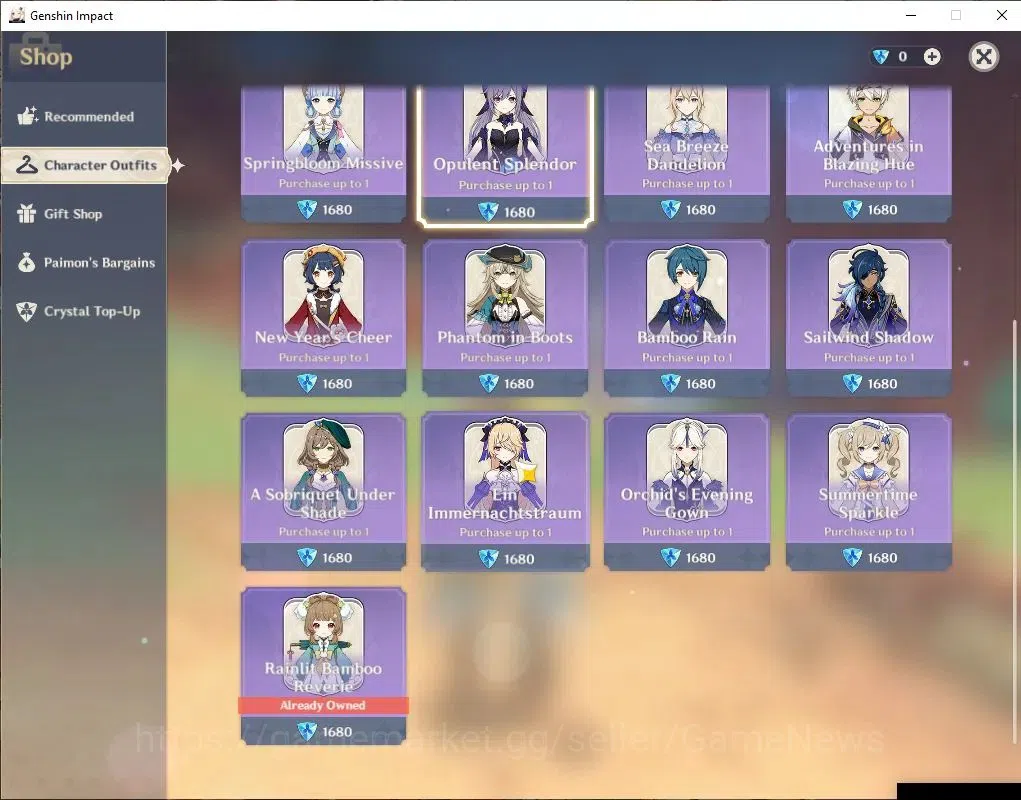The image size is (1021, 800).
Task: Open the Recommended shop tab
Action: 83,117
